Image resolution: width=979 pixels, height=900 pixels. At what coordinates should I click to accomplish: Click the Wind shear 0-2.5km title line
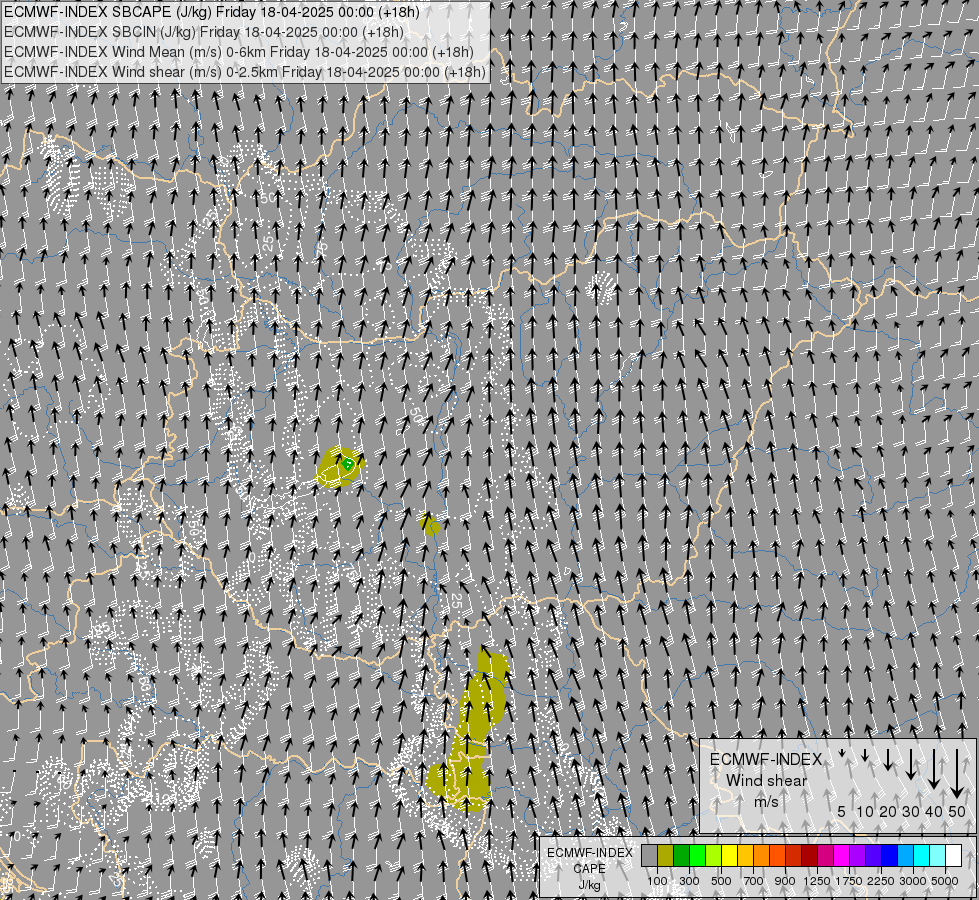coord(245,72)
